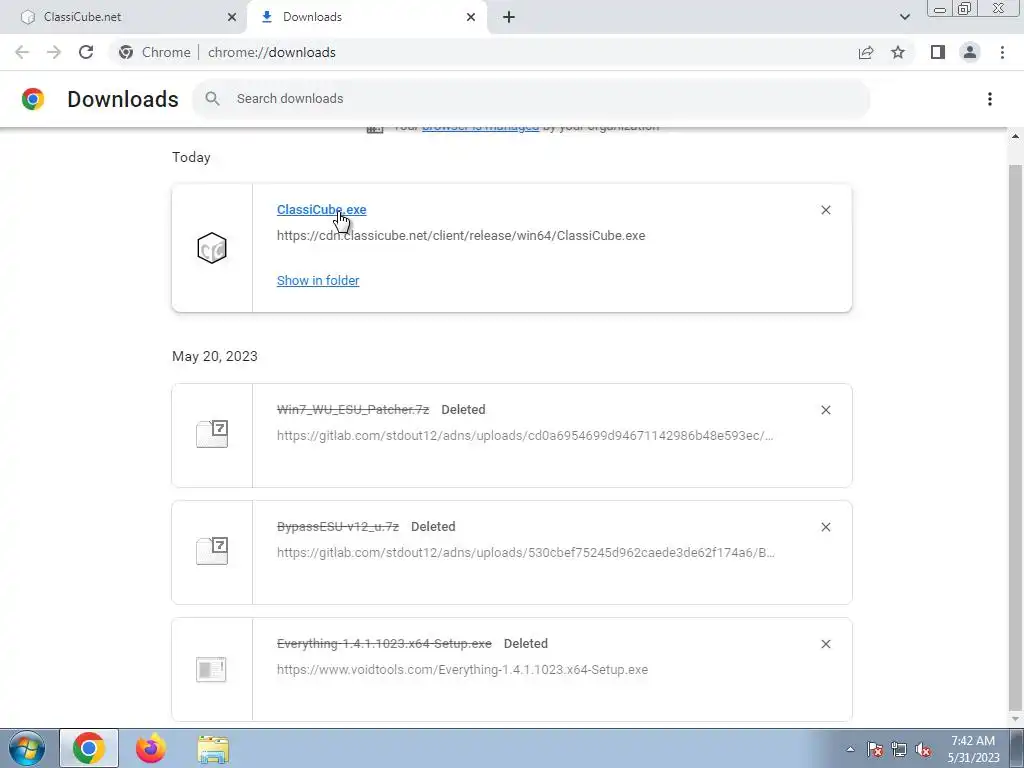Remove Win7_WU_ESU_Patcher.7z from the list
Viewport: 1024px width, 768px height.
click(825, 410)
